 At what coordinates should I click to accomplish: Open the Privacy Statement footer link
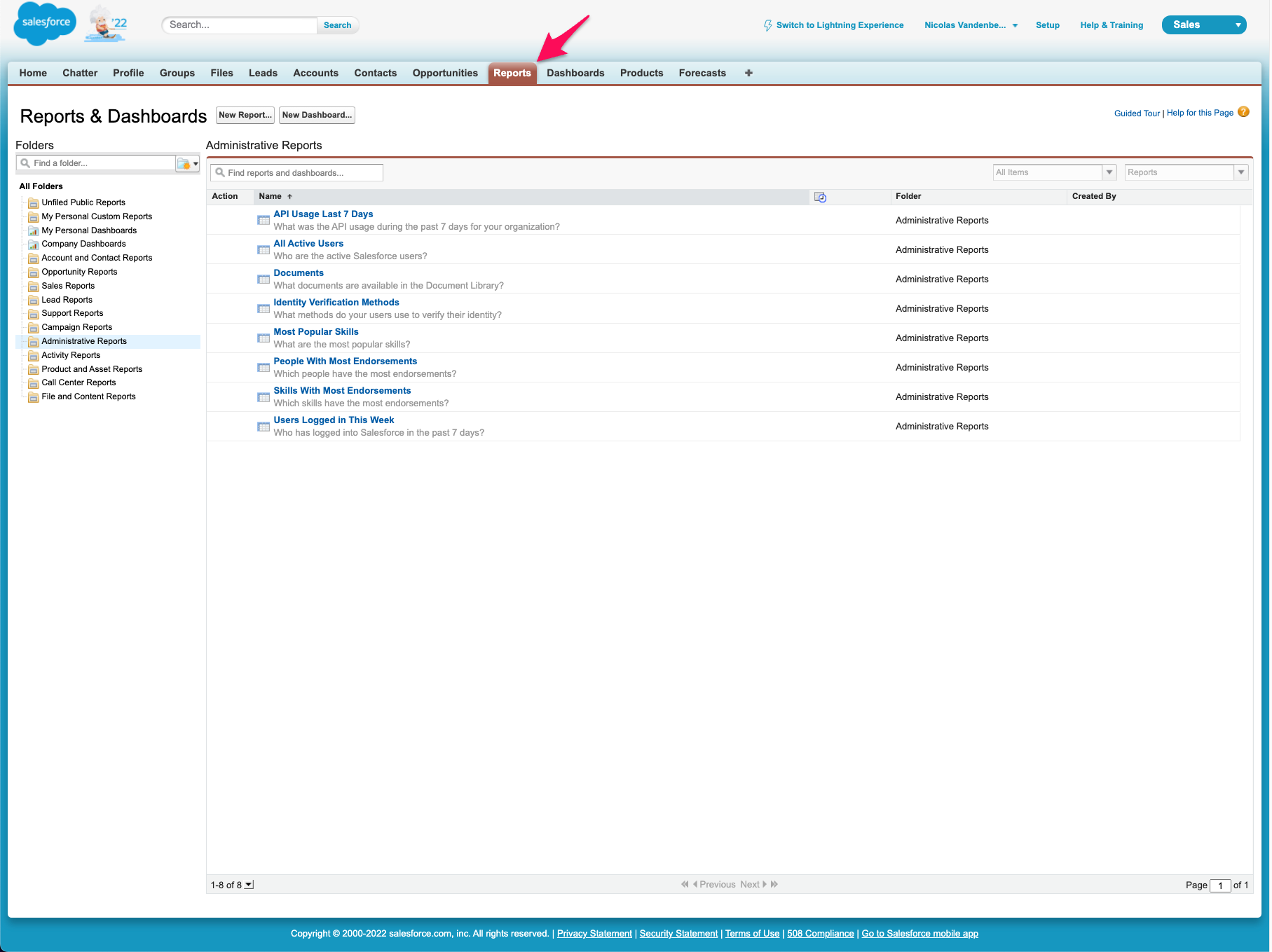tap(594, 933)
